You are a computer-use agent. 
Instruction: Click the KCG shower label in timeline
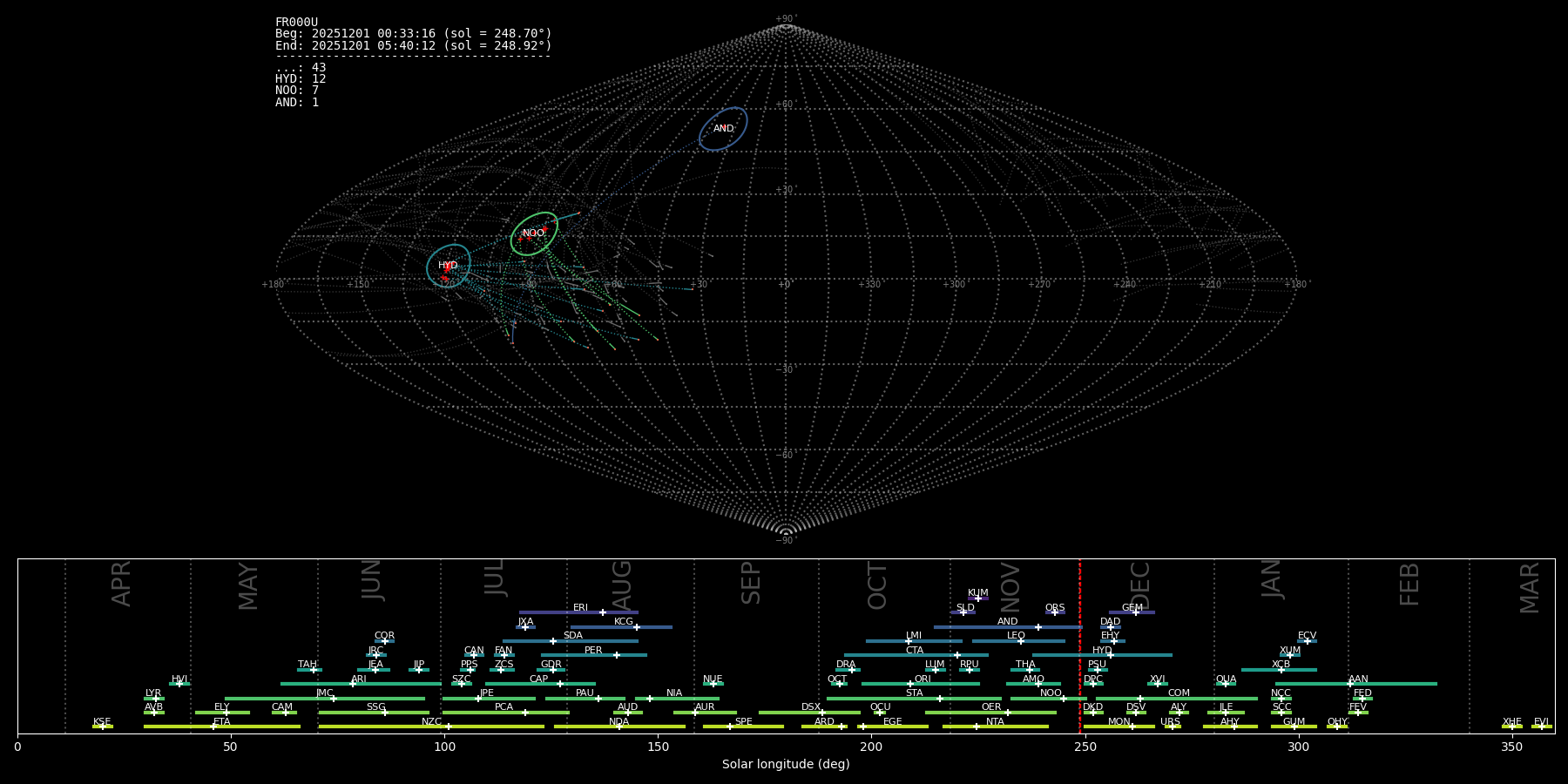click(x=624, y=622)
